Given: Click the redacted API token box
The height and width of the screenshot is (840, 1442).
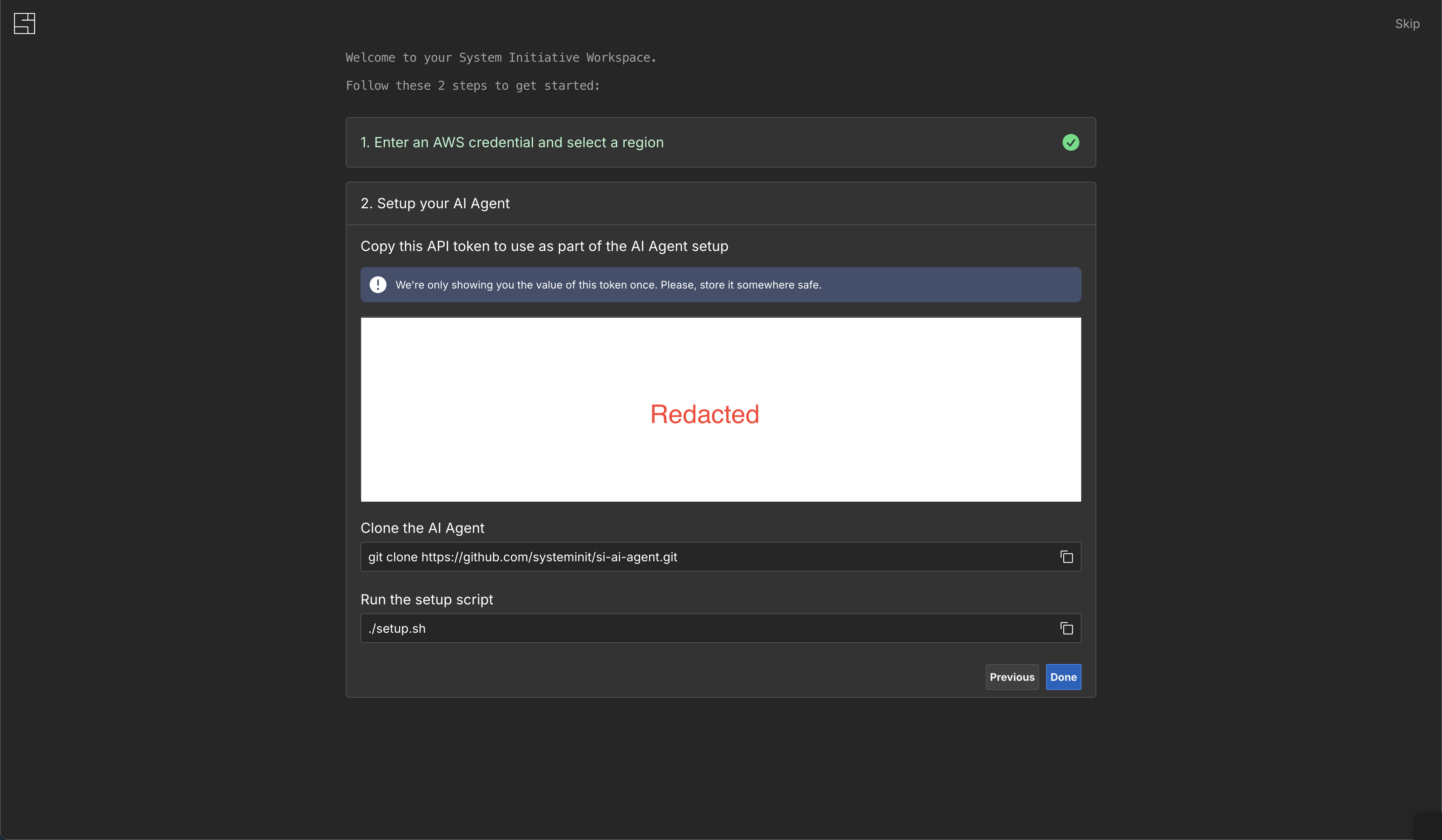Looking at the screenshot, I should tap(720, 410).
